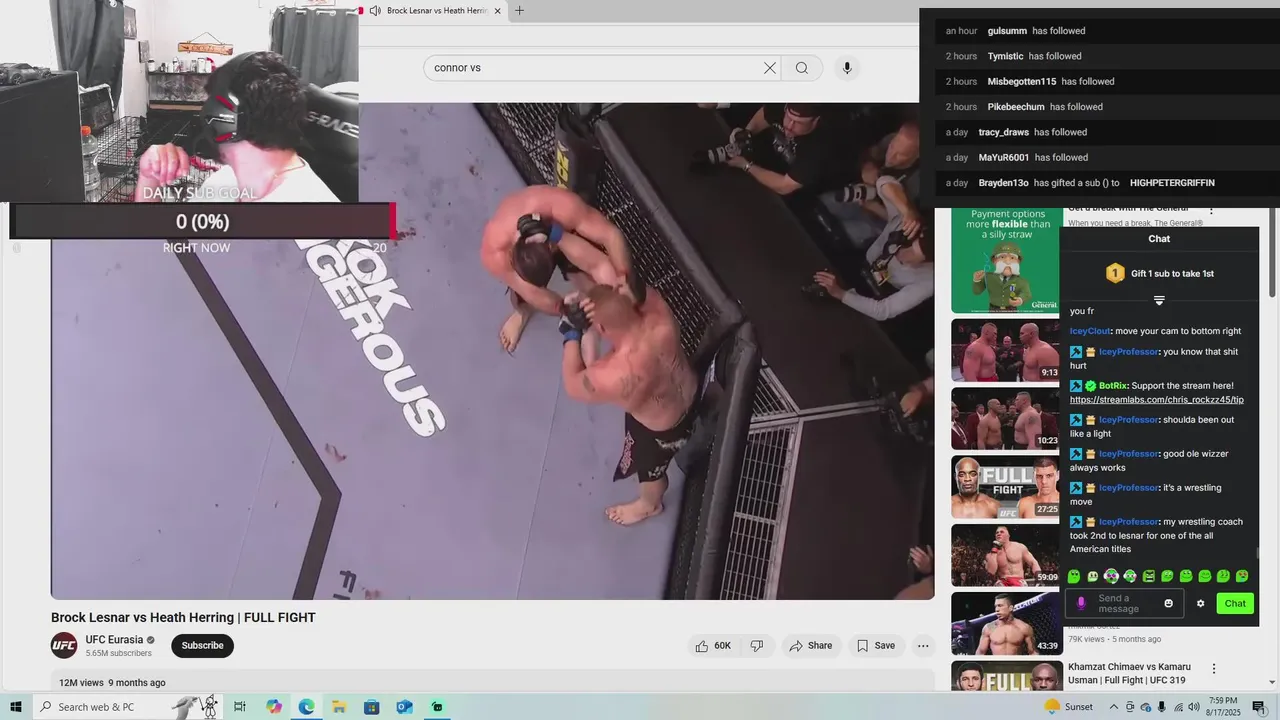Collapse the chat gift leaderboard chevron
Image resolution: width=1280 pixels, height=720 pixels.
click(x=1159, y=300)
